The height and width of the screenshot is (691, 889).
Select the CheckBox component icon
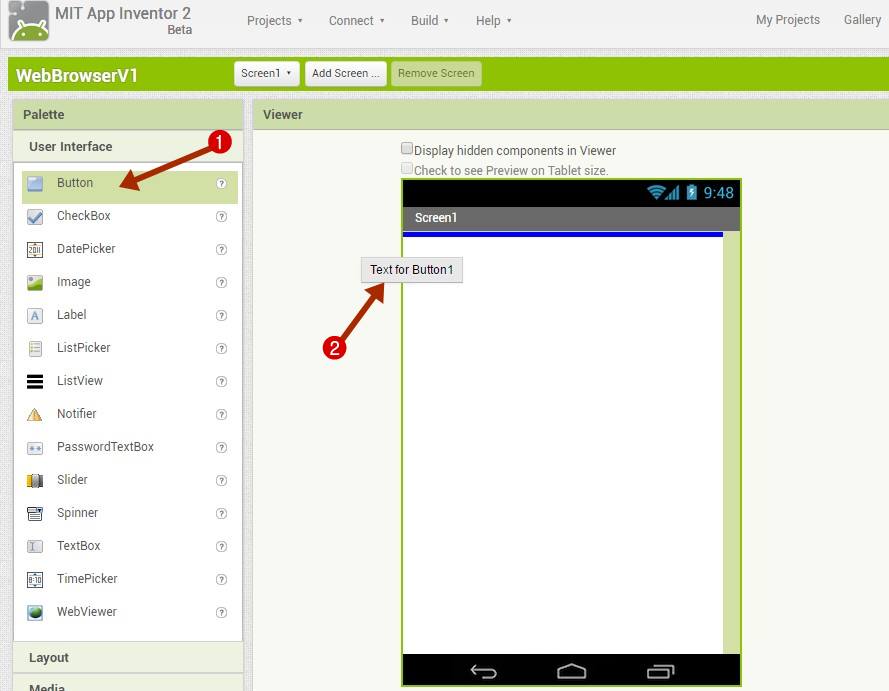35,217
